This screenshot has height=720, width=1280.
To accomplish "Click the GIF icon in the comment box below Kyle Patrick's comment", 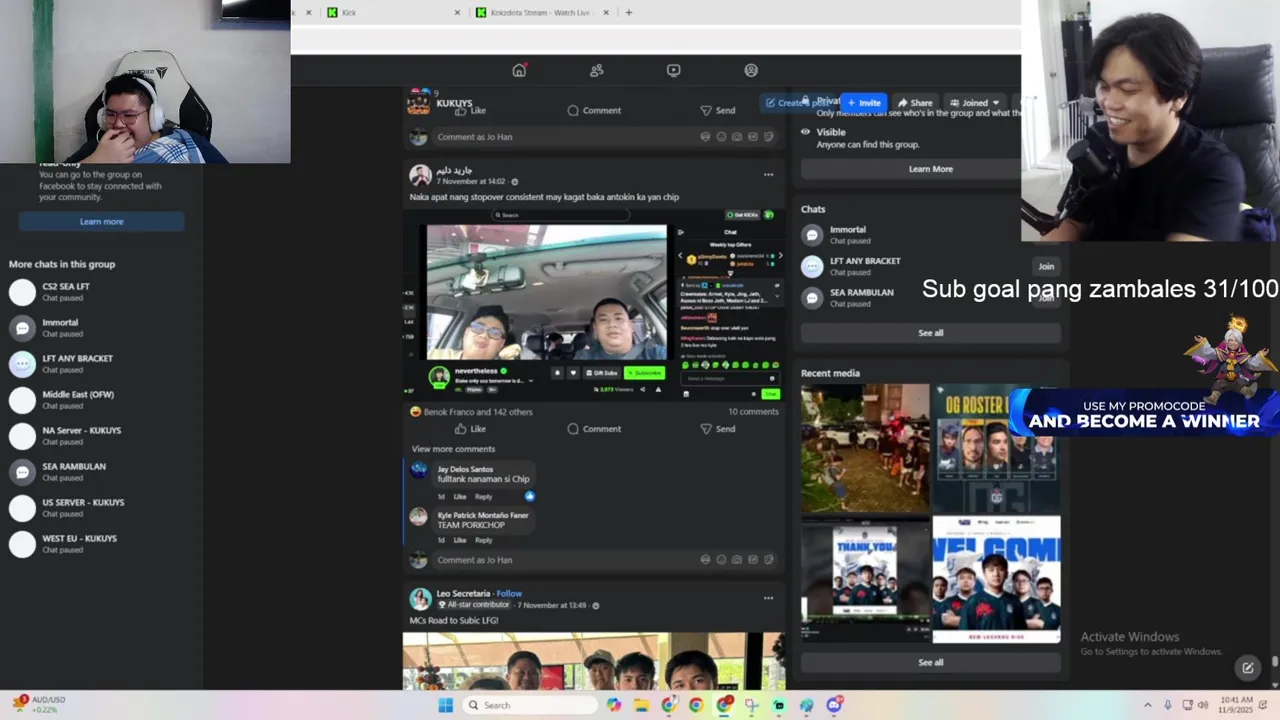I will (x=753, y=560).
